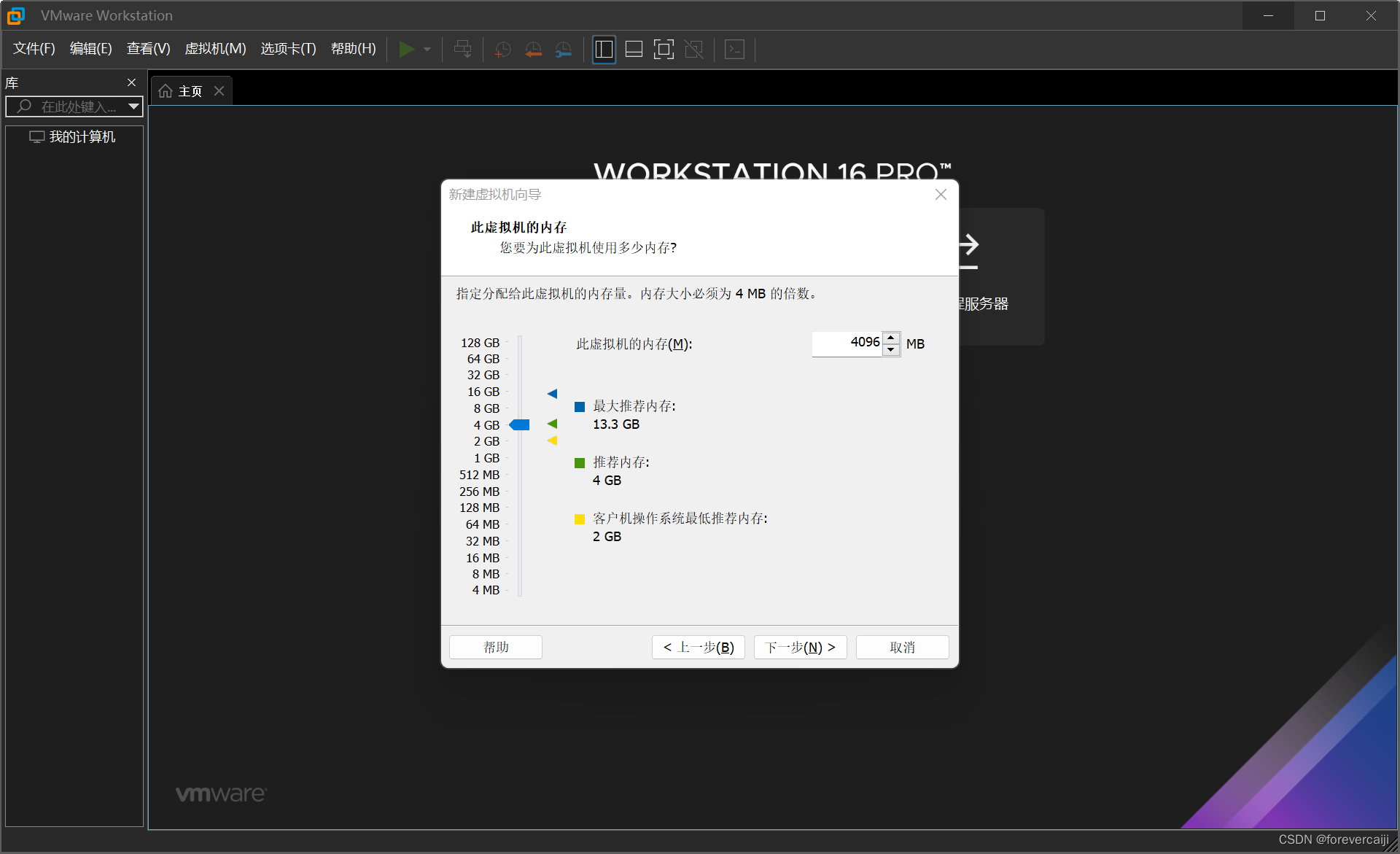The image size is (1400, 854).
Task: Toggle the show library sidebar icon
Action: coord(604,49)
